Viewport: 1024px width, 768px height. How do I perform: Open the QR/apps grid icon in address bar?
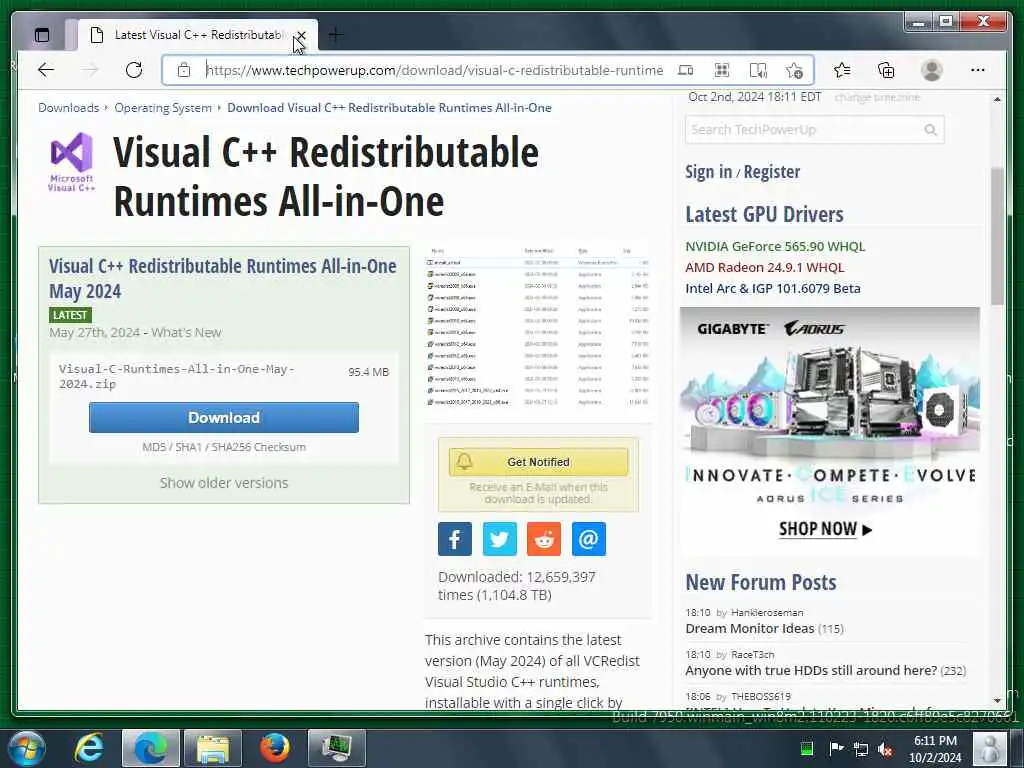(722, 70)
